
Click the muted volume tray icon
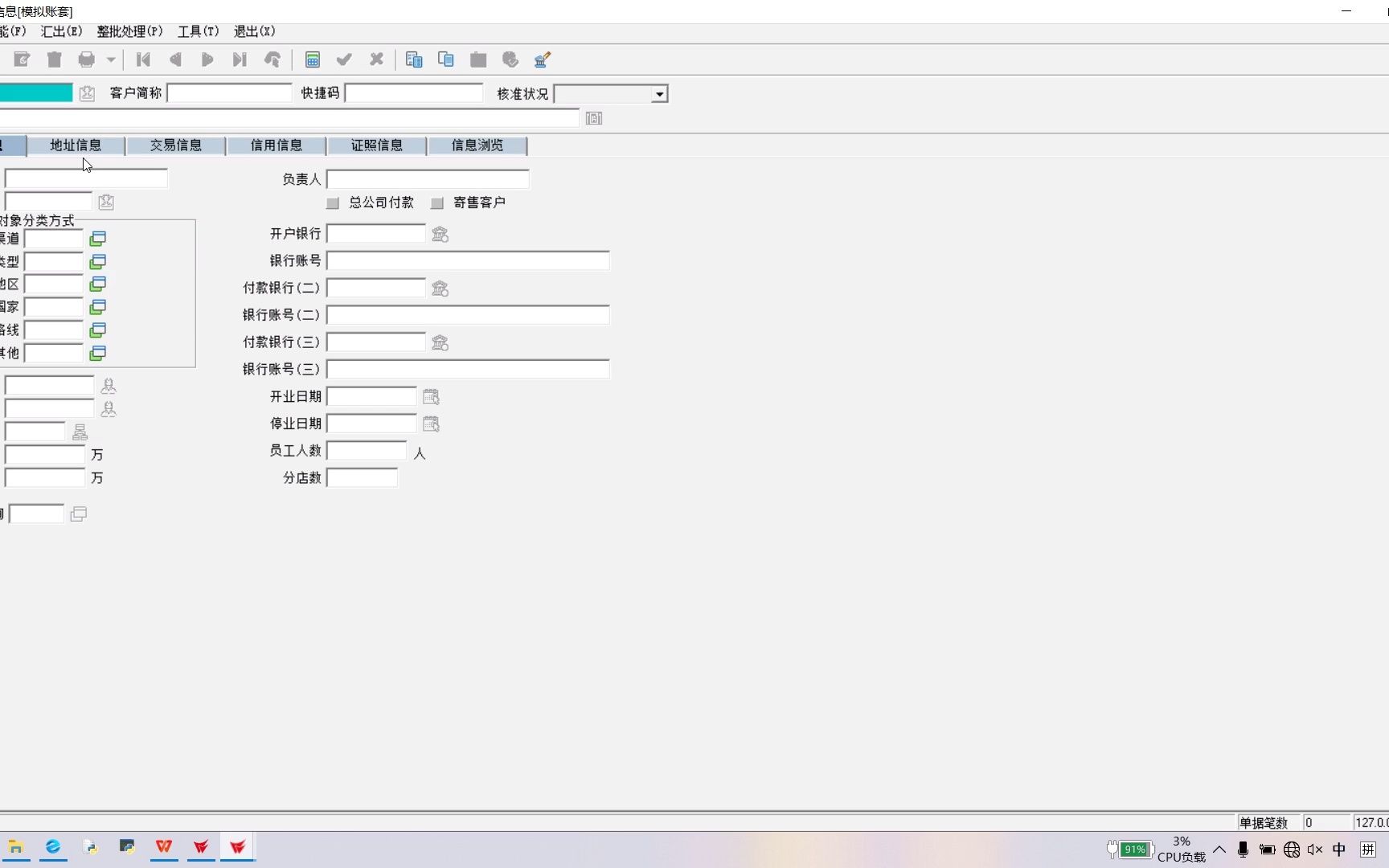tap(1315, 850)
